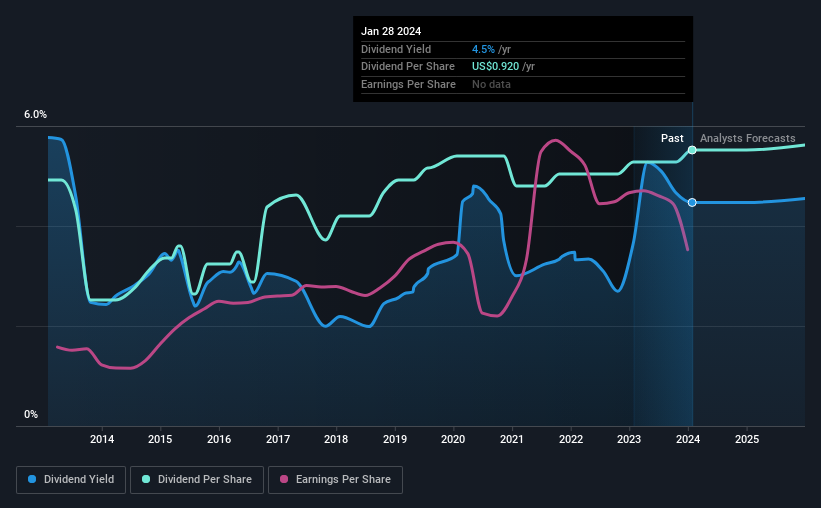Select the 2019 x-axis label

click(x=395, y=439)
